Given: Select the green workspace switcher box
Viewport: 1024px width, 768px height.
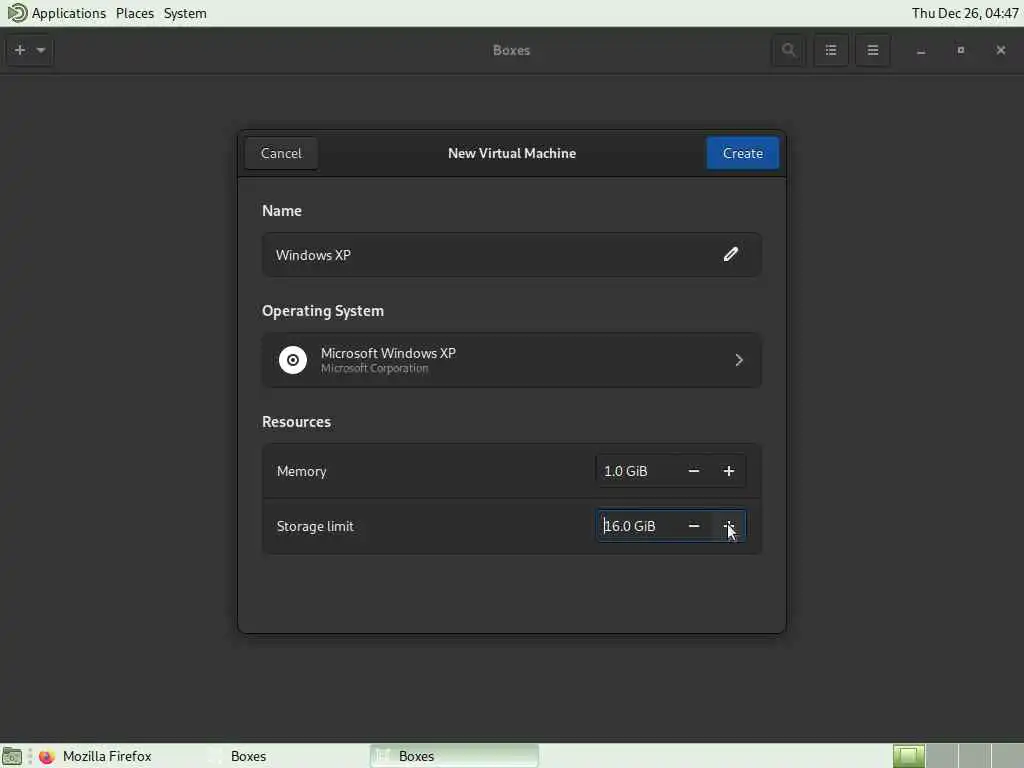Looking at the screenshot, I should tap(908, 756).
